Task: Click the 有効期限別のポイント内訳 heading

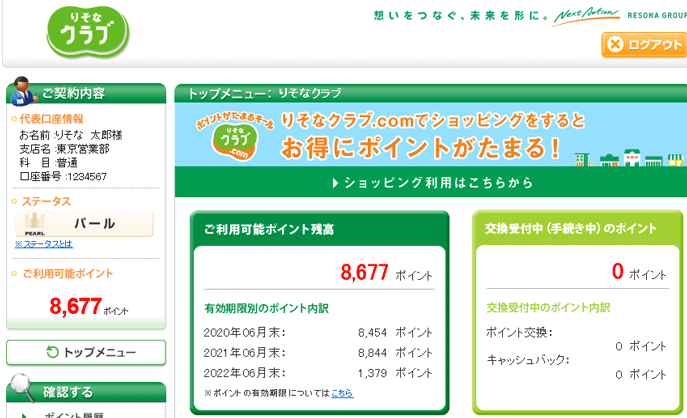Action: click(x=266, y=308)
